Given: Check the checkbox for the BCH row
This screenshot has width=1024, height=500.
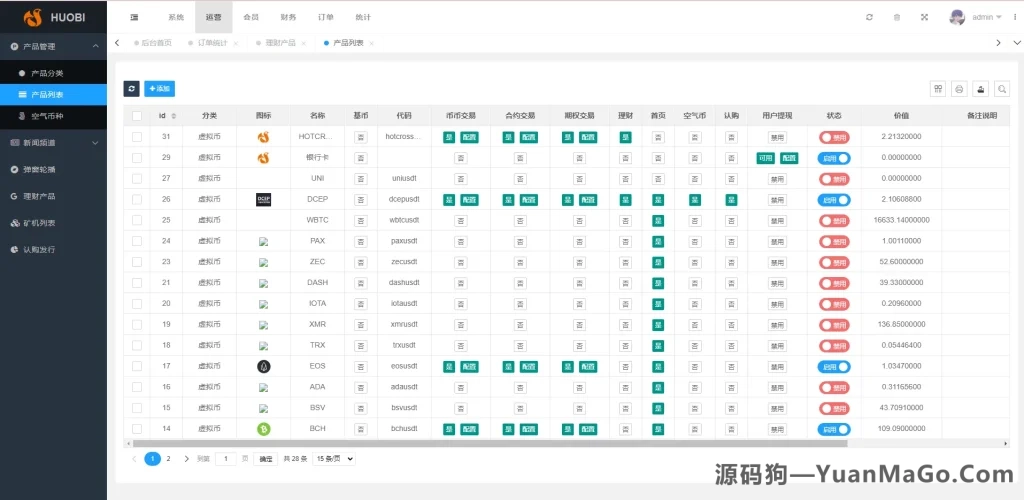Looking at the screenshot, I should coord(136,429).
